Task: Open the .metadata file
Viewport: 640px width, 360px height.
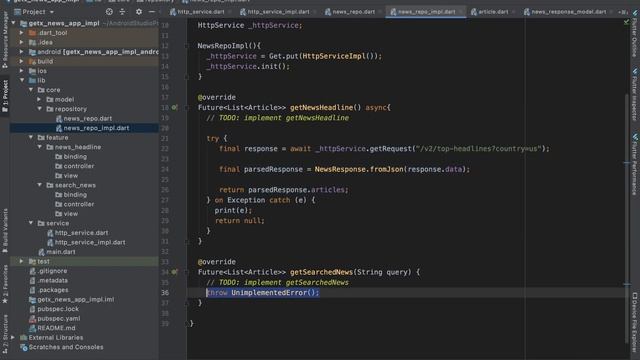Action: [49, 280]
